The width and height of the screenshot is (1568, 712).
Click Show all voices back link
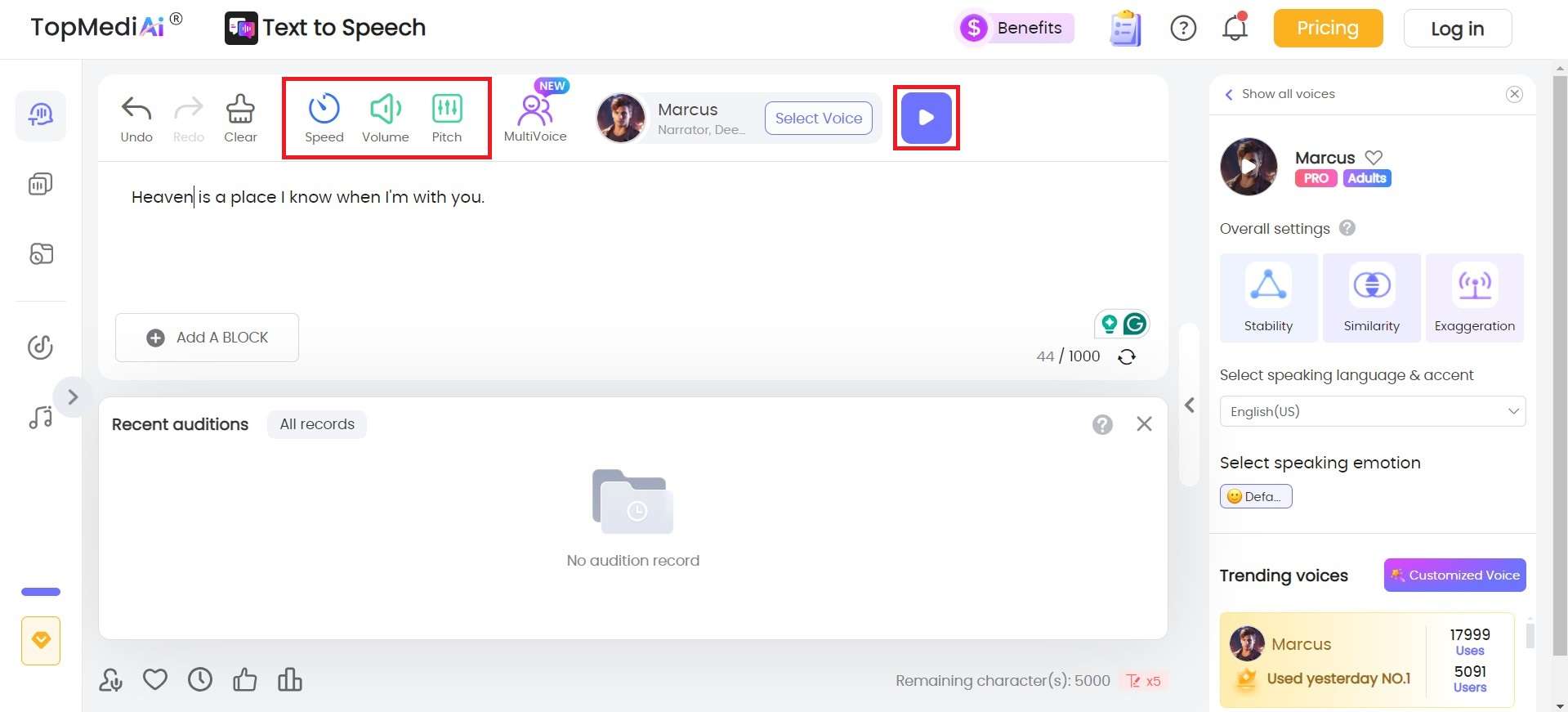point(1280,94)
